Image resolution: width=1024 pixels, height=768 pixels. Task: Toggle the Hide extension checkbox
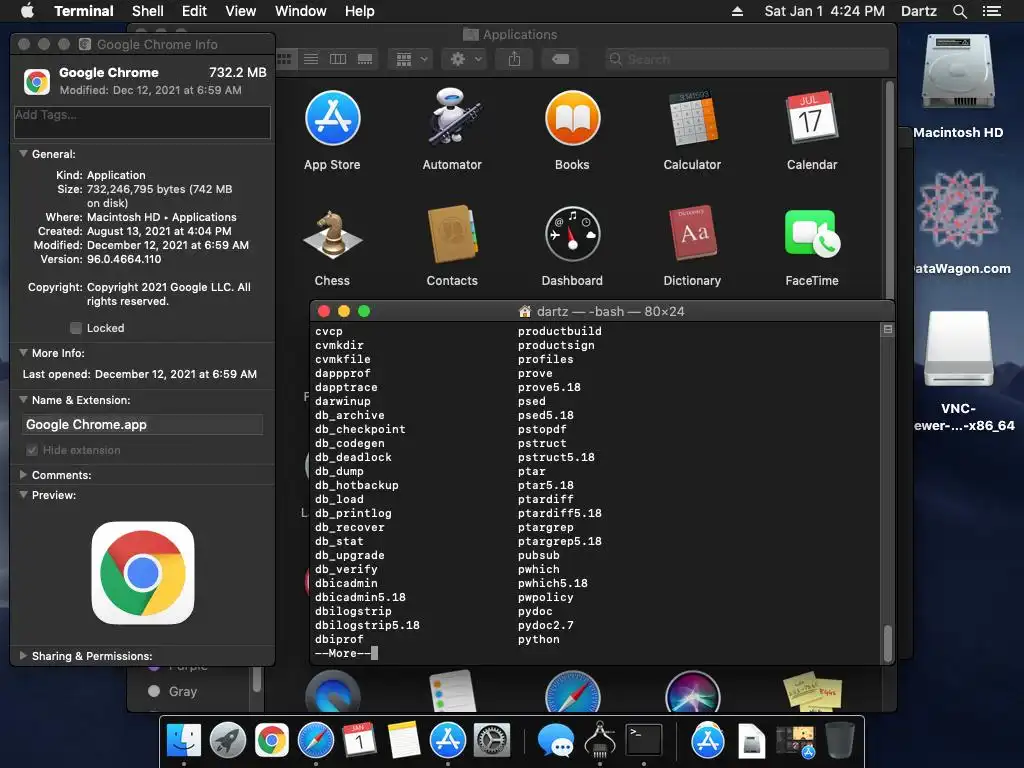31,450
